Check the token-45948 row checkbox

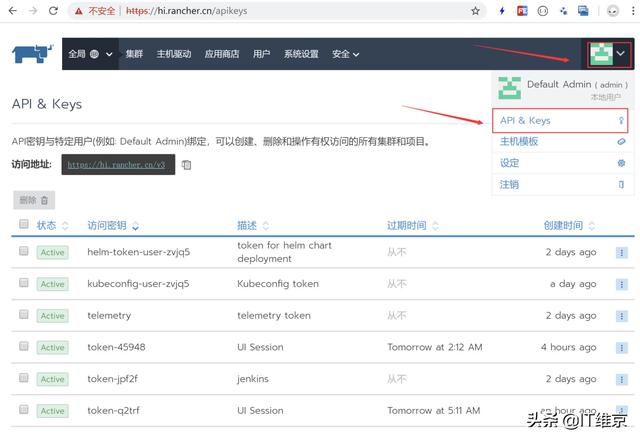click(x=24, y=346)
